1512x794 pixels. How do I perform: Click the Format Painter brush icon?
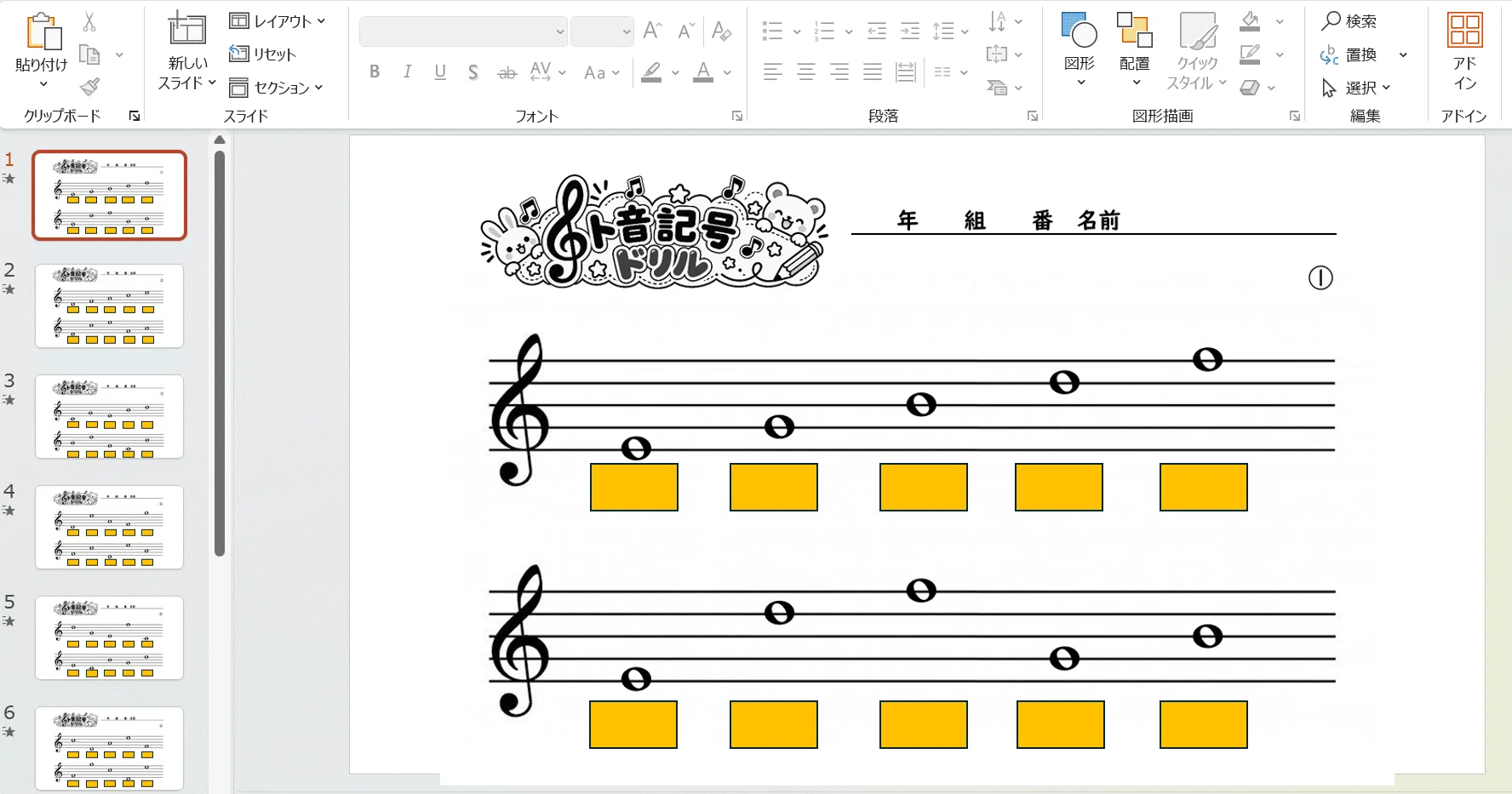(x=89, y=87)
